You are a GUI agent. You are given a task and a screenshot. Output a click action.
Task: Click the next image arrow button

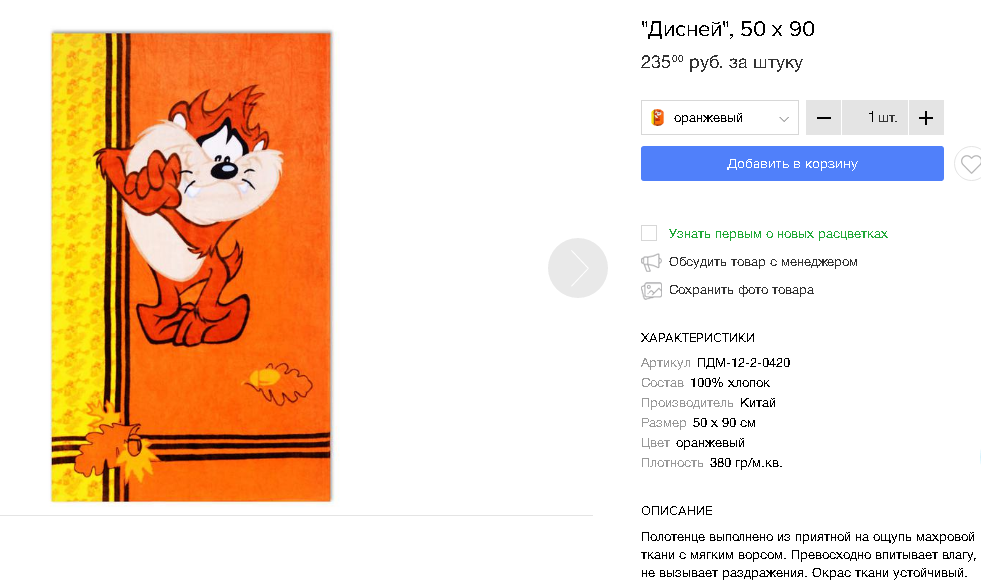point(577,268)
